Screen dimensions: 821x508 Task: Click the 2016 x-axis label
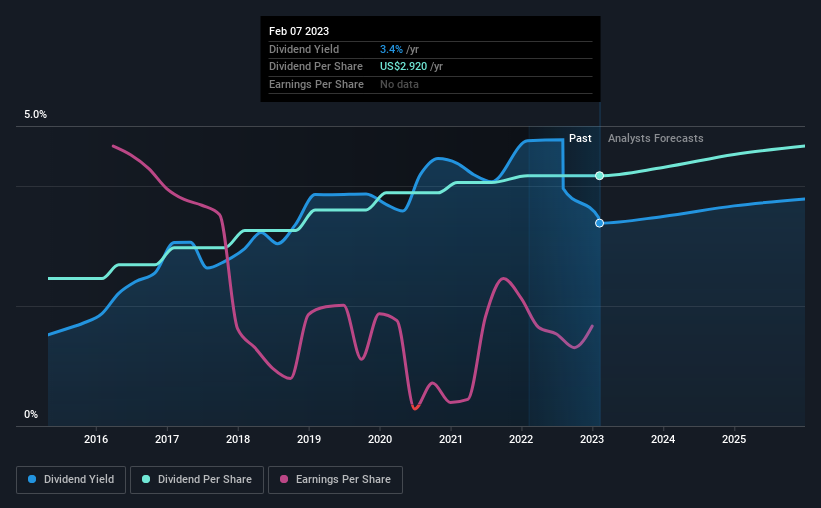[96, 439]
